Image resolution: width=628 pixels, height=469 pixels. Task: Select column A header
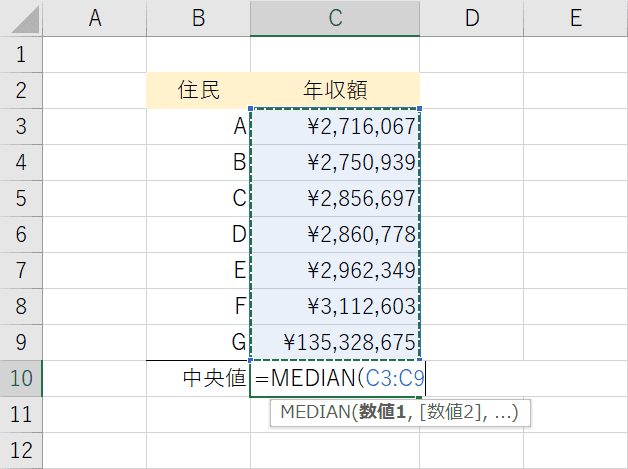point(95,18)
